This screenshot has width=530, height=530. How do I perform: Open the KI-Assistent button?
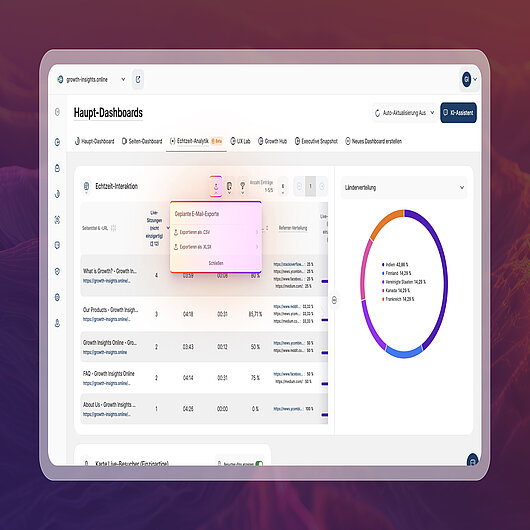[458, 113]
